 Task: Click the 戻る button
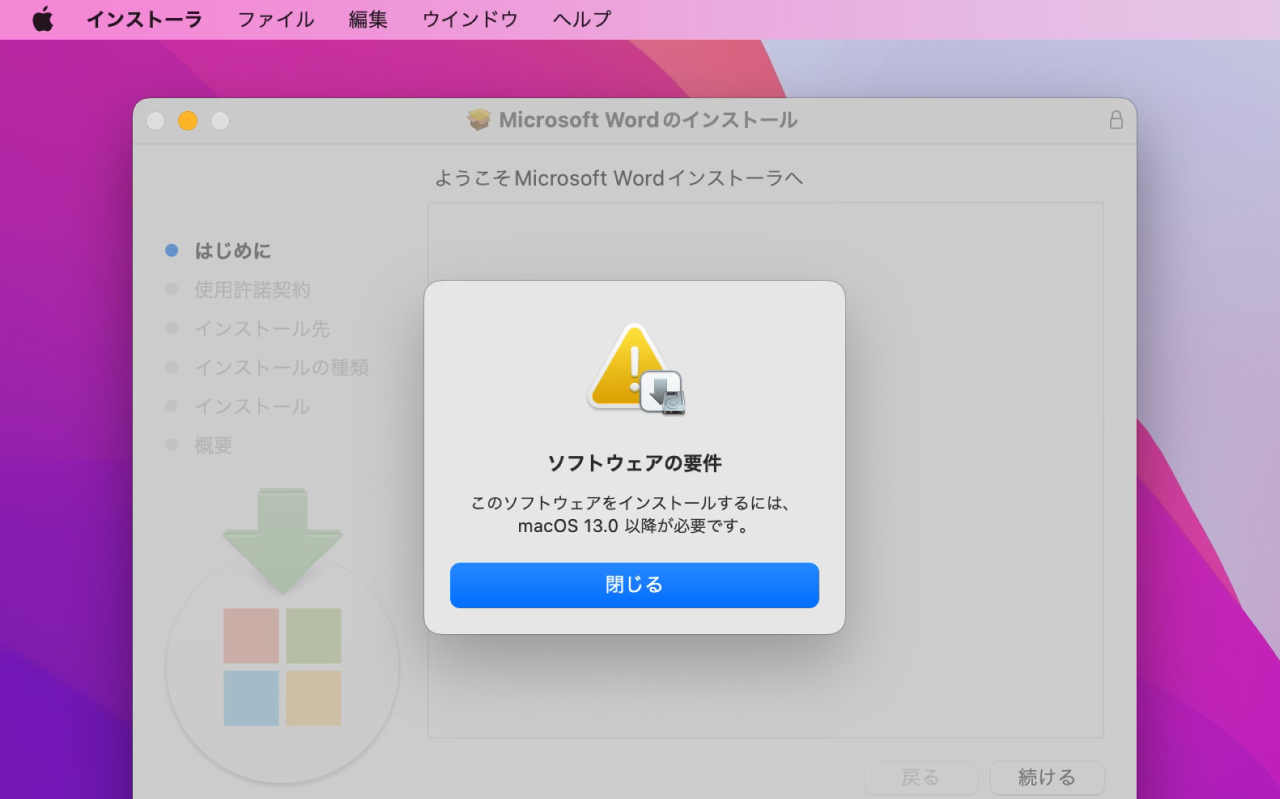click(x=920, y=777)
